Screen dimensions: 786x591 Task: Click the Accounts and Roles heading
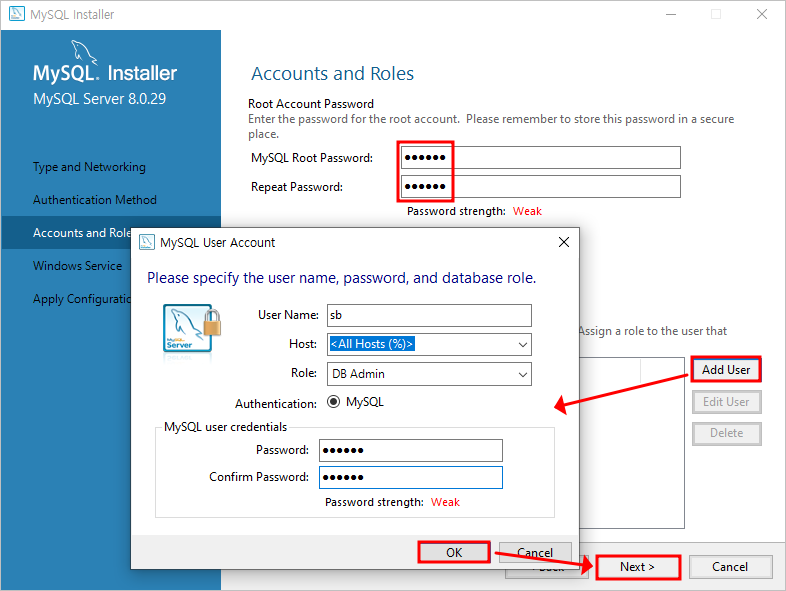tap(332, 74)
